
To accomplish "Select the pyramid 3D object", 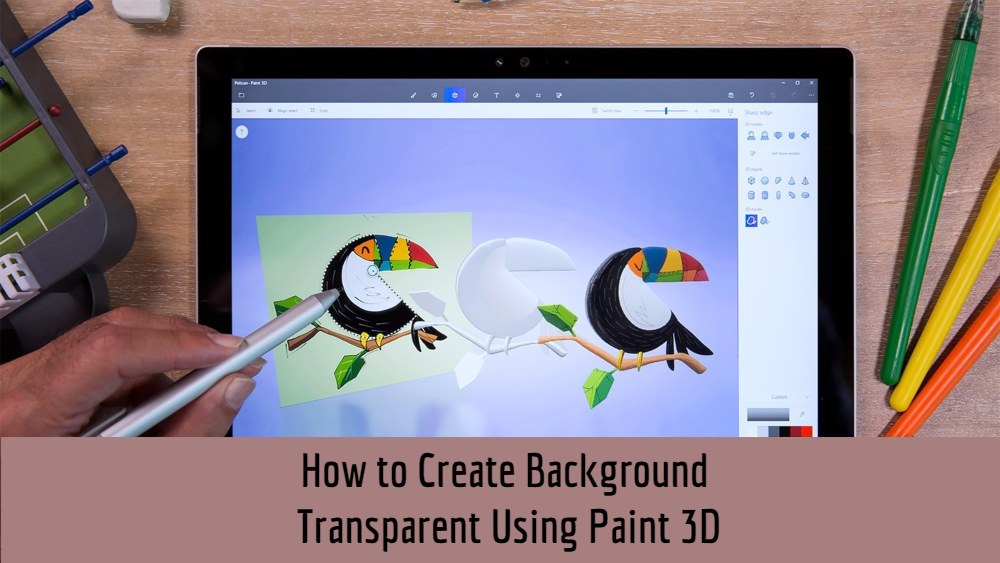I will coord(805,181).
